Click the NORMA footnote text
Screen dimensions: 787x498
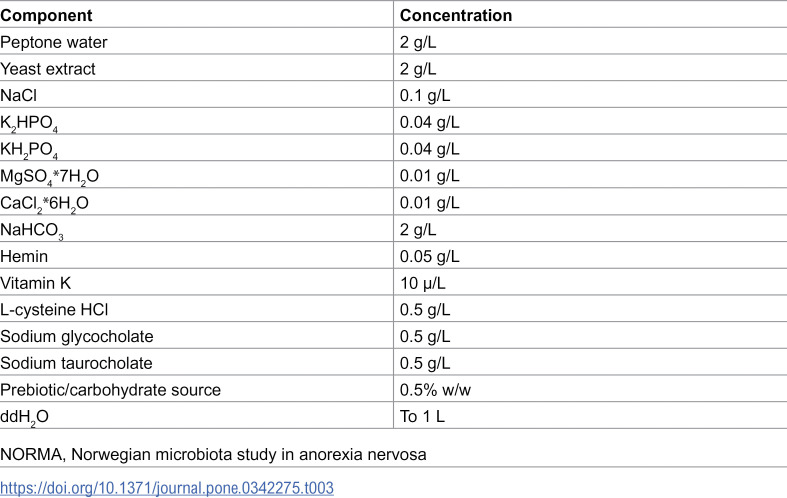pyautogui.click(x=213, y=454)
